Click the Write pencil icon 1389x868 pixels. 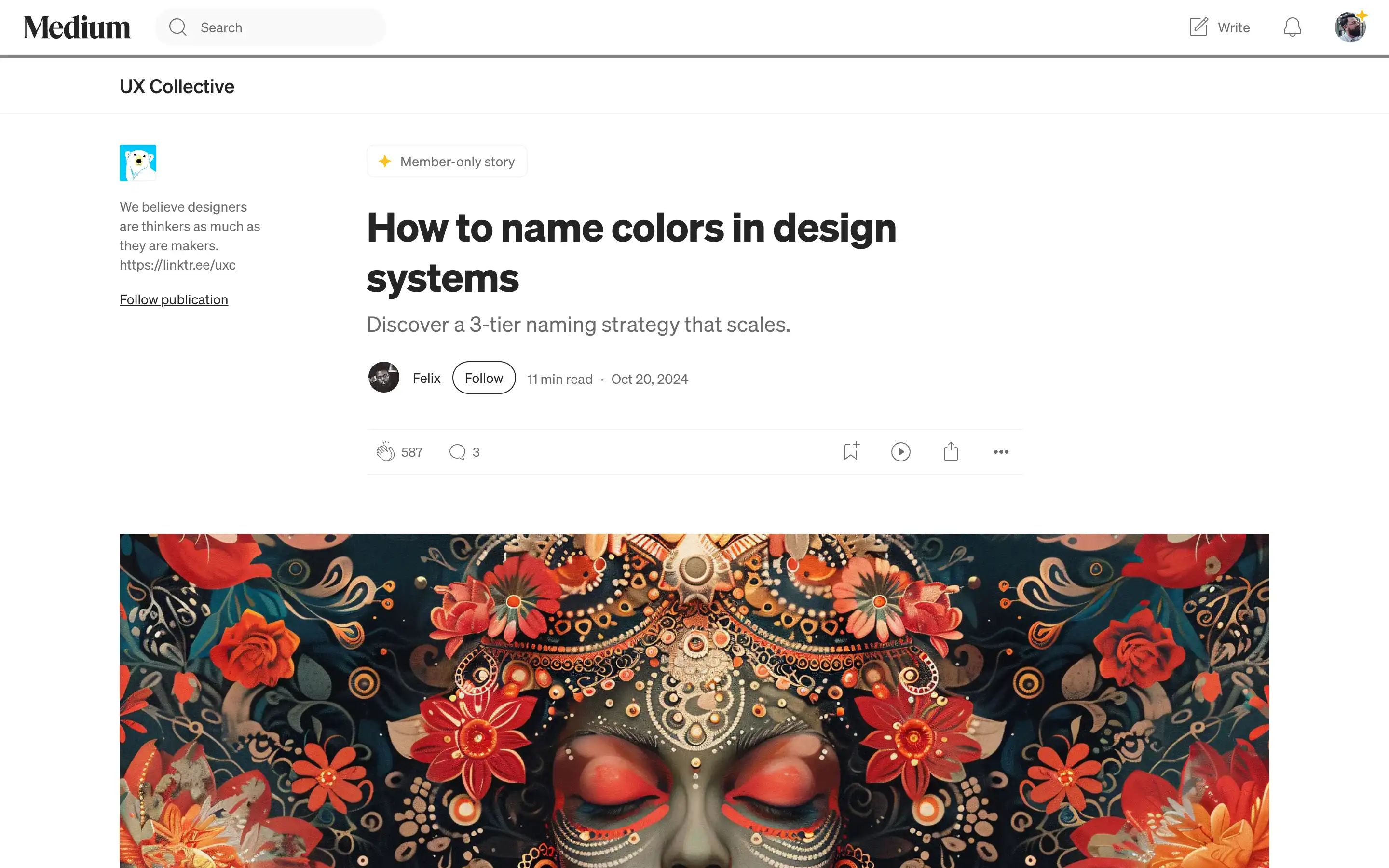(x=1198, y=27)
